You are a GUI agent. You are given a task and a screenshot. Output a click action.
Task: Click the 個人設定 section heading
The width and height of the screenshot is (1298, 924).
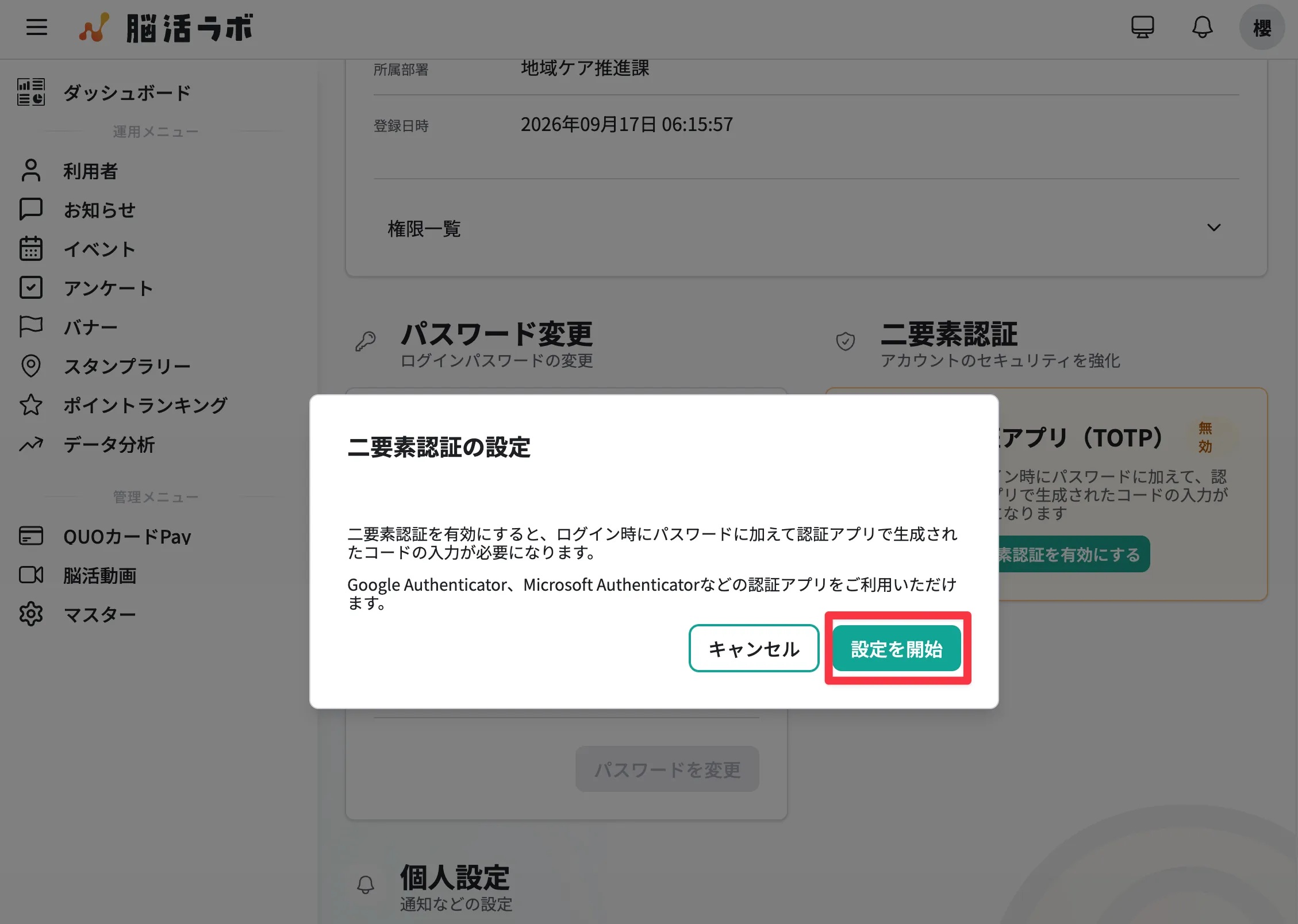click(455, 877)
